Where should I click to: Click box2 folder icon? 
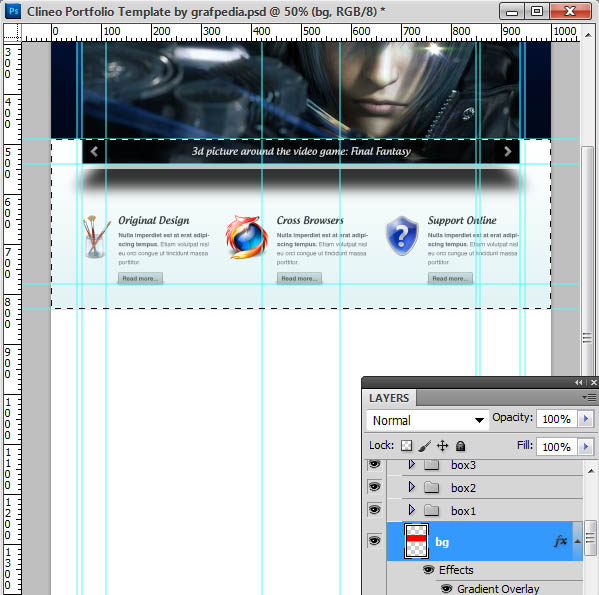click(432, 487)
